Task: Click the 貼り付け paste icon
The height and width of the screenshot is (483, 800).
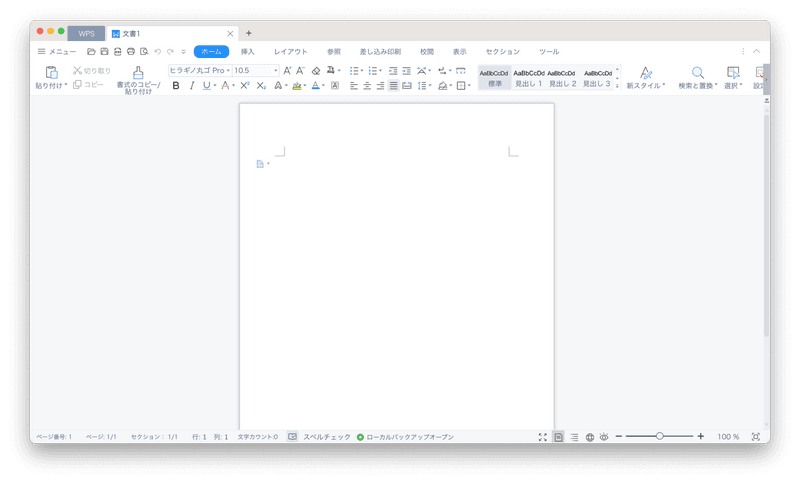Action: (52, 72)
